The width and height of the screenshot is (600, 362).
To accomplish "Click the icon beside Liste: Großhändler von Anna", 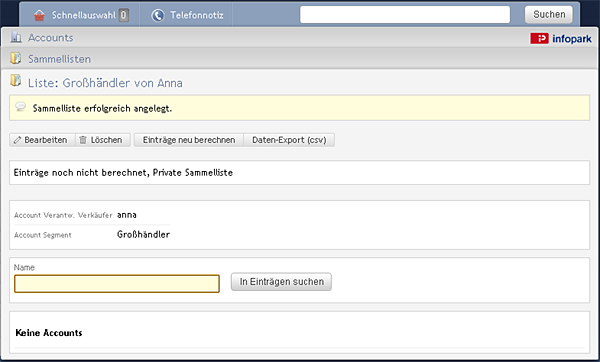I will [16, 80].
